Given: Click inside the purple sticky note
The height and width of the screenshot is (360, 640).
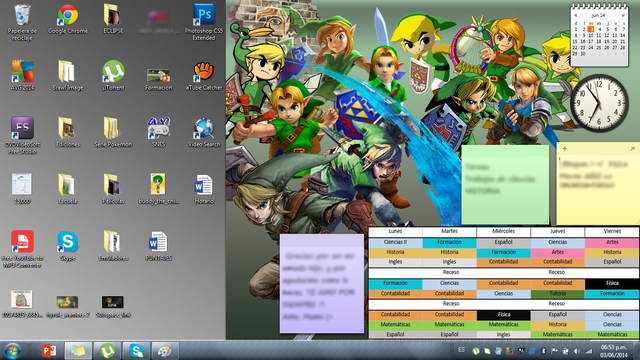Looking at the screenshot, I should tap(322, 283).
